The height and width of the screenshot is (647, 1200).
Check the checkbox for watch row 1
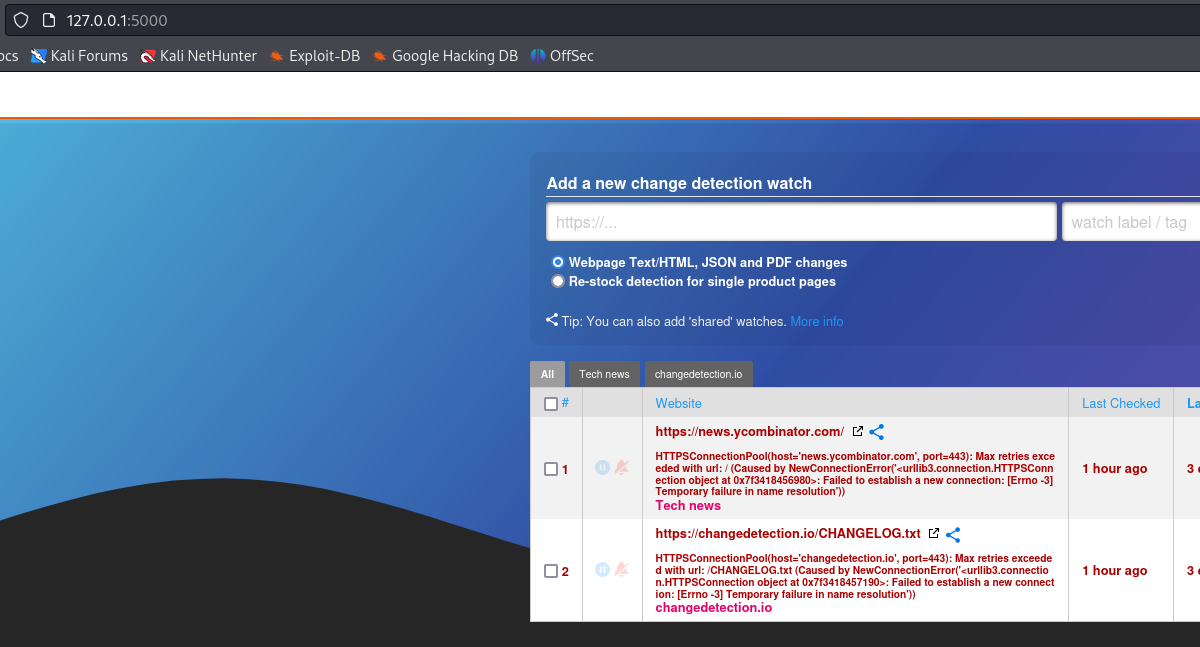551,469
